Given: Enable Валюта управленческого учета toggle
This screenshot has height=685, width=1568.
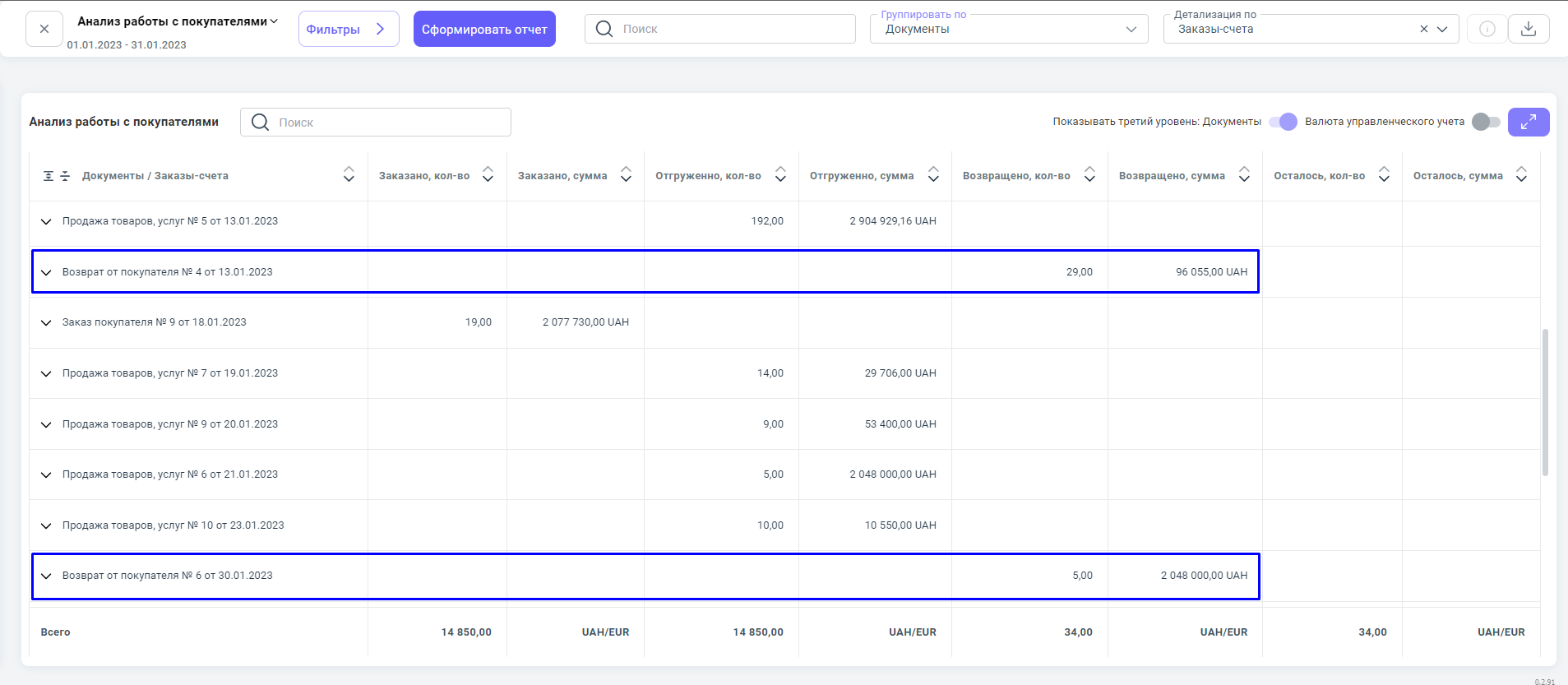Looking at the screenshot, I should coord(1486,122).
